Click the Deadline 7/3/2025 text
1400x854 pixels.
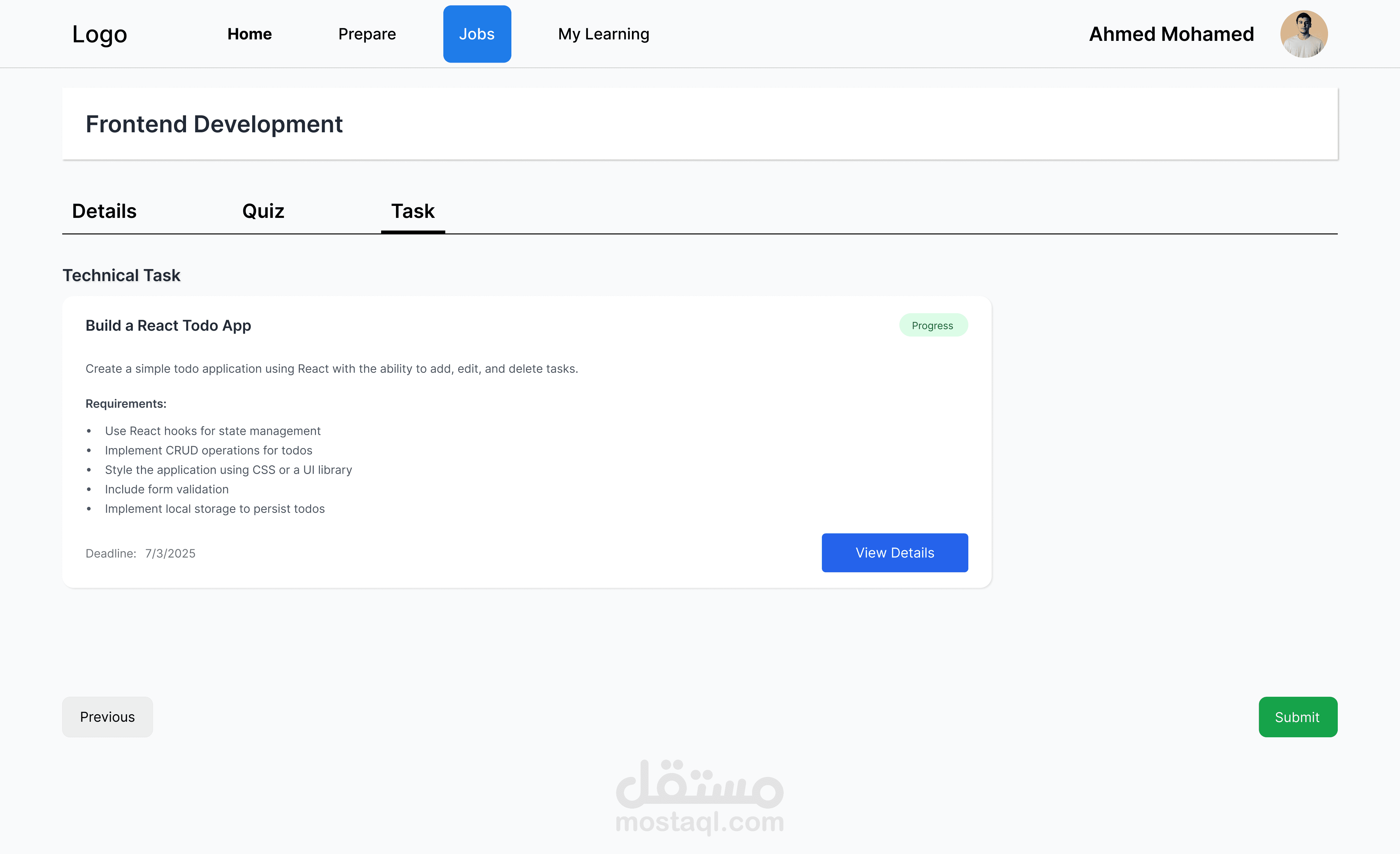point(140,553)
